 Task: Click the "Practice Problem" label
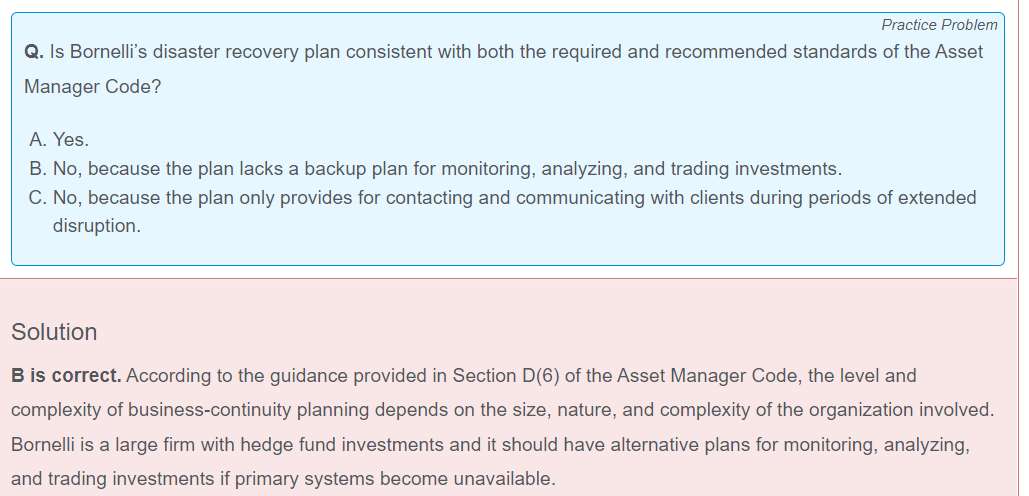tap(939, 25)
